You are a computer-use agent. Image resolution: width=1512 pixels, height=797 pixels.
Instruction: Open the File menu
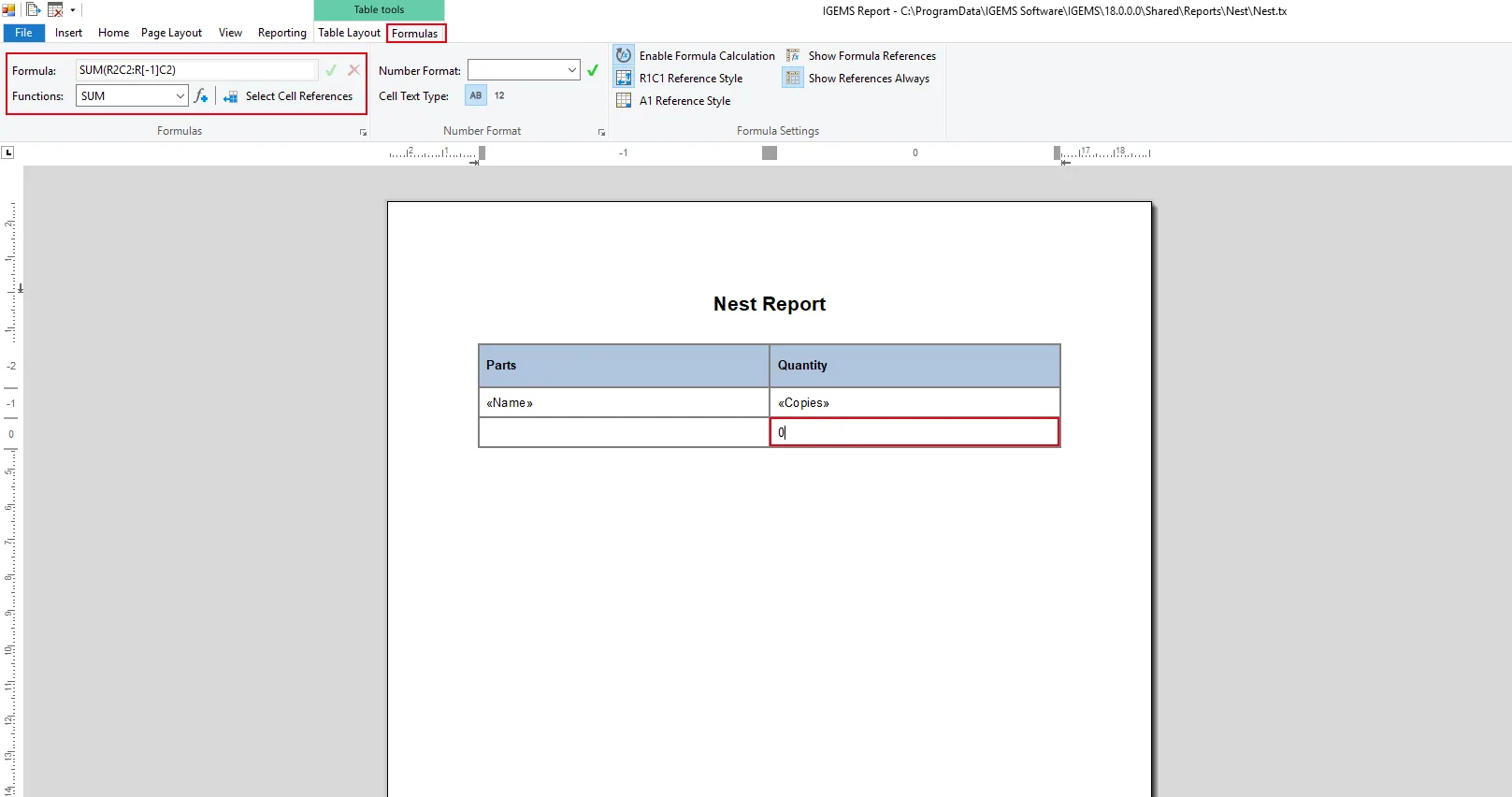[23, 33]
